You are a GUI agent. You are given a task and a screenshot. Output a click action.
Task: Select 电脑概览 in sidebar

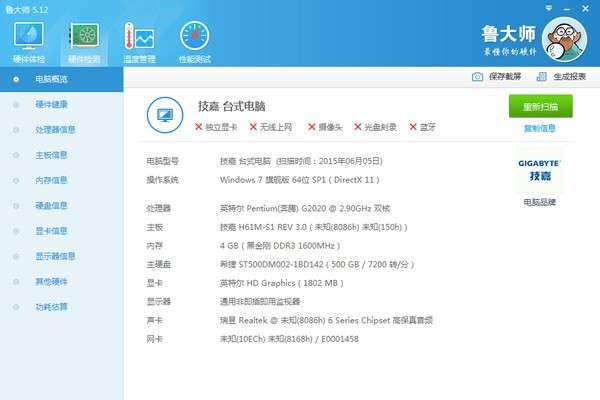[62, 79]
